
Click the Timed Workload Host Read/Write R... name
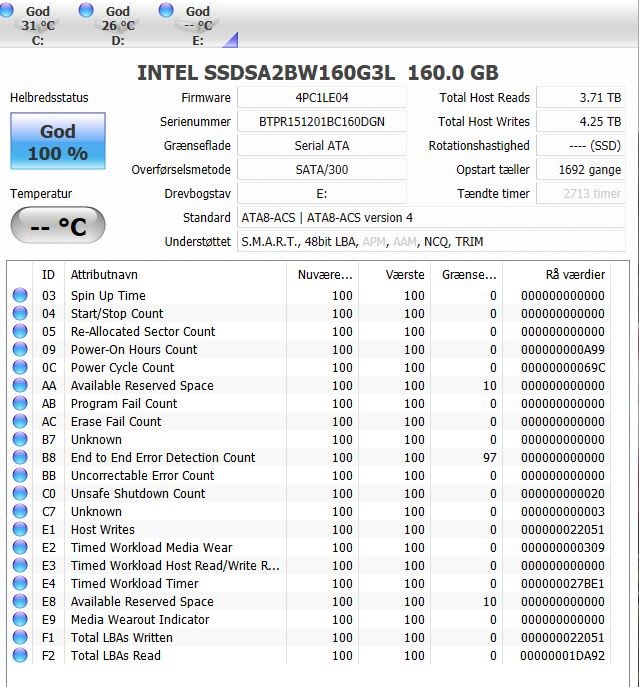(175, 566)
